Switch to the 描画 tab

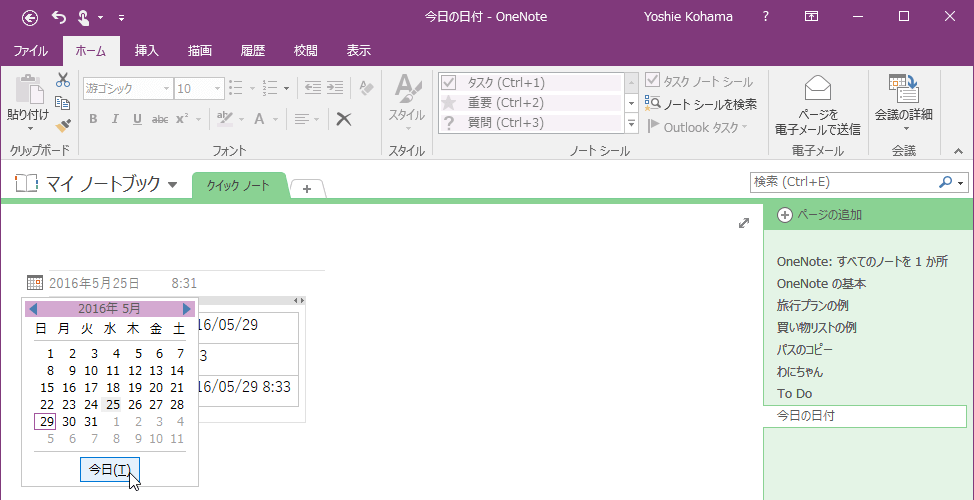click(200, 51)
